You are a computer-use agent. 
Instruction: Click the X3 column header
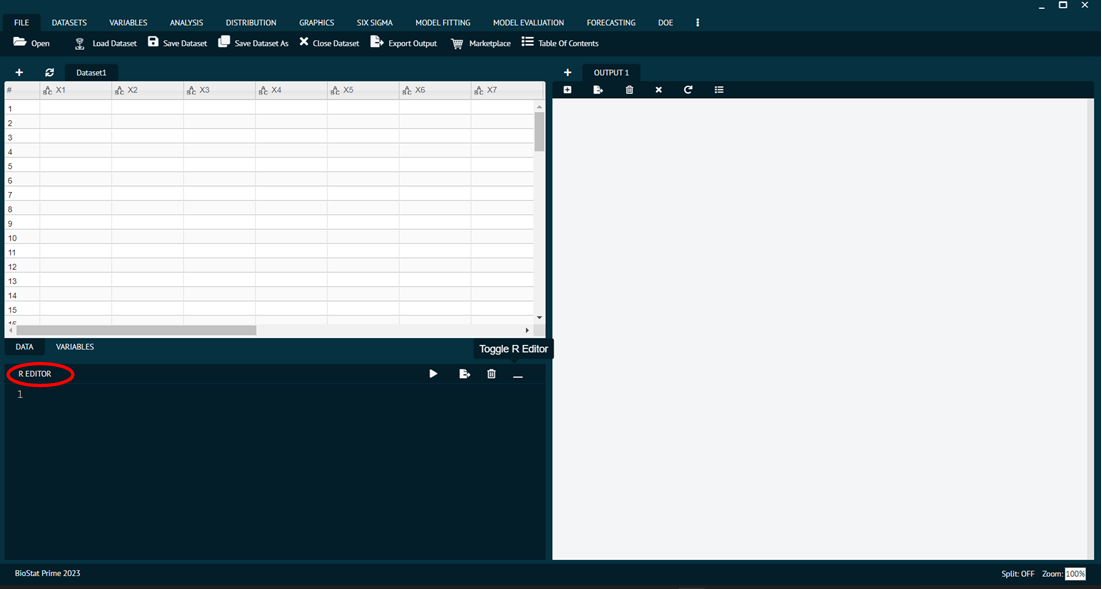click(x=219, y=91)
